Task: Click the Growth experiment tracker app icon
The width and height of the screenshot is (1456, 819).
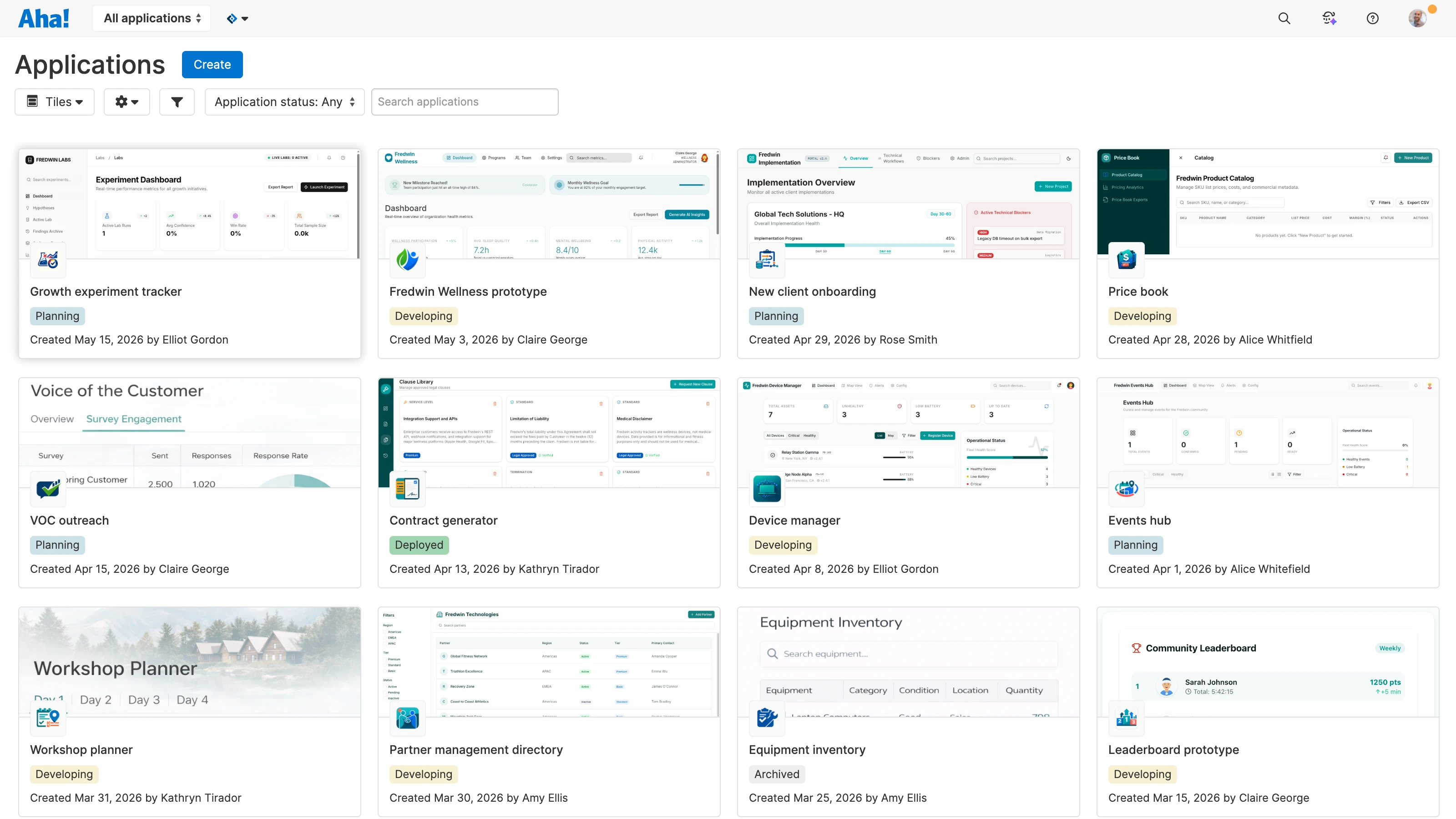Action: (48, 260)
